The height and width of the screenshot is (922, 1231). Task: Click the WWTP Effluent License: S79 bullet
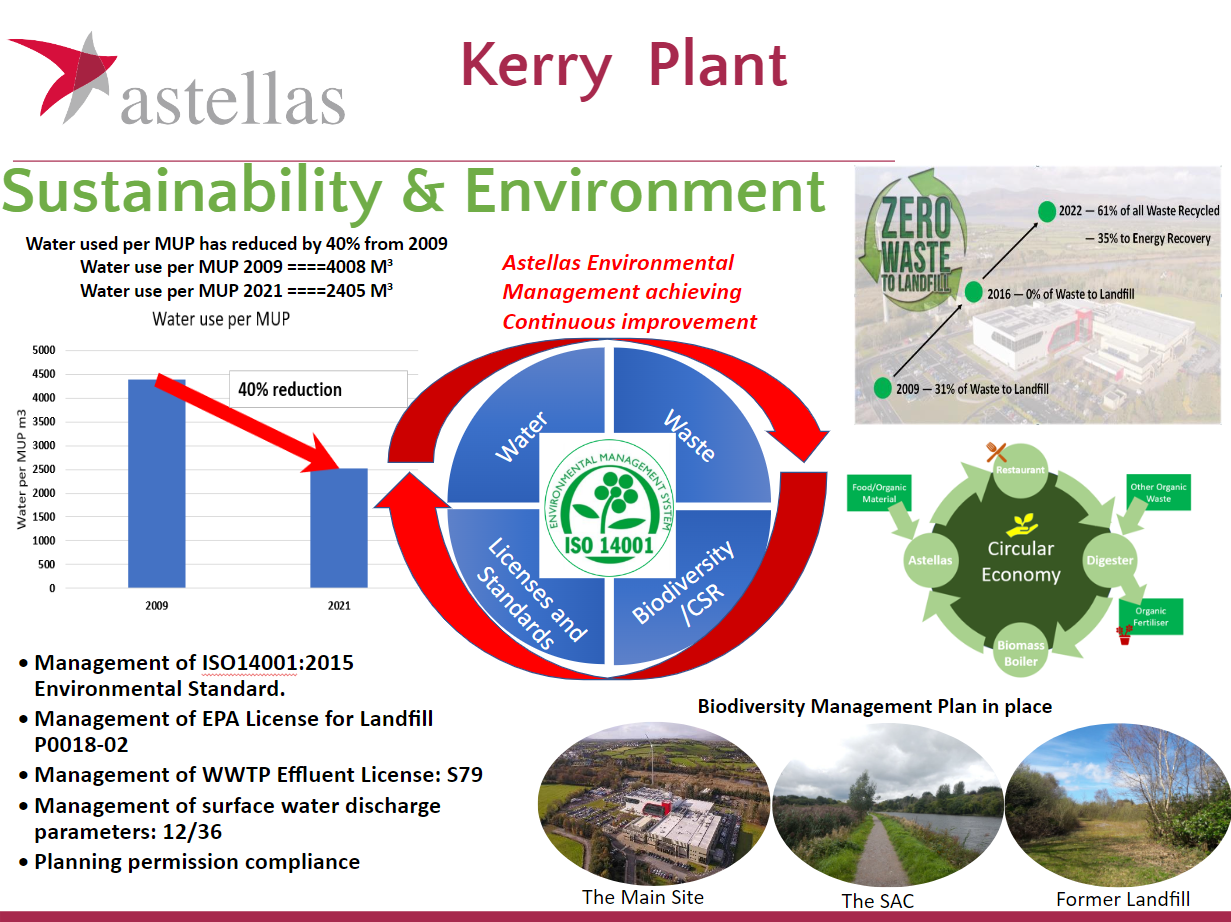point(259,774)
